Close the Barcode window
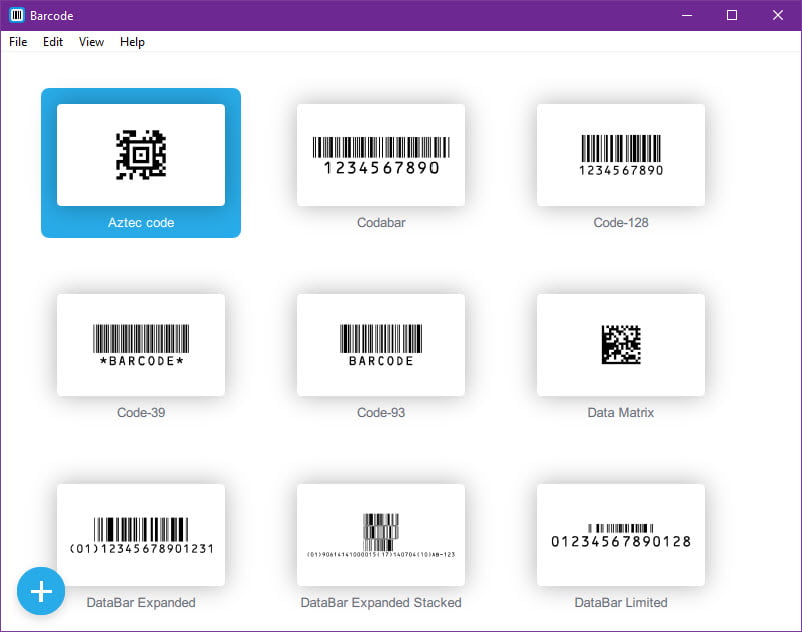This screenshot has height=632, width=802. pyautogui.click(x=777, y=15)
